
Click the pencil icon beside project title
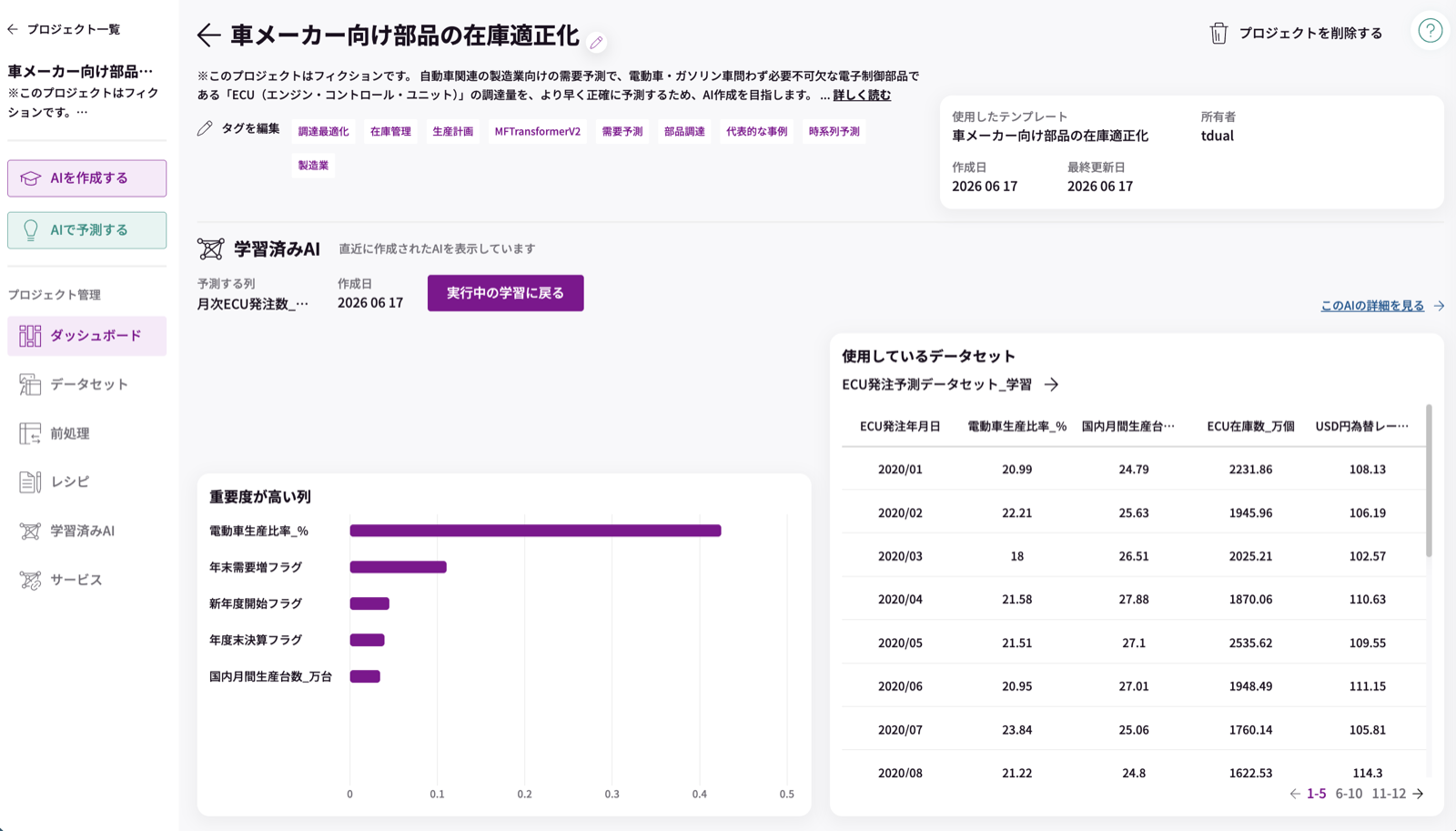[596, 42]
